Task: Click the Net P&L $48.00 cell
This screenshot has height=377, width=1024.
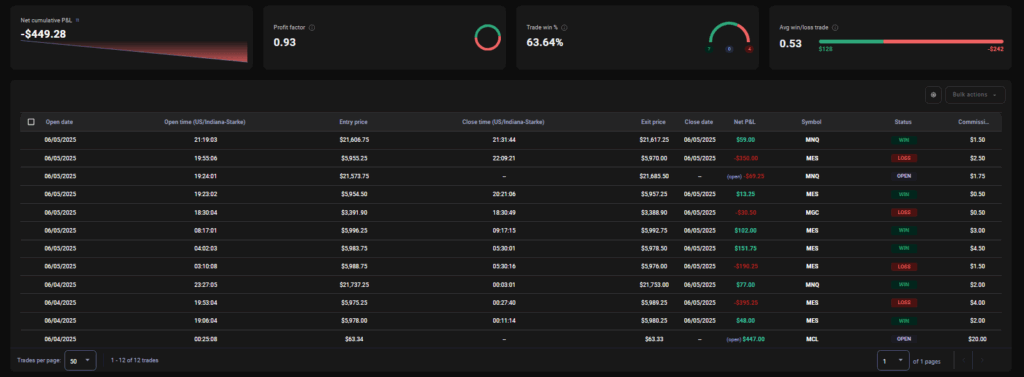Action: [745, 321]
